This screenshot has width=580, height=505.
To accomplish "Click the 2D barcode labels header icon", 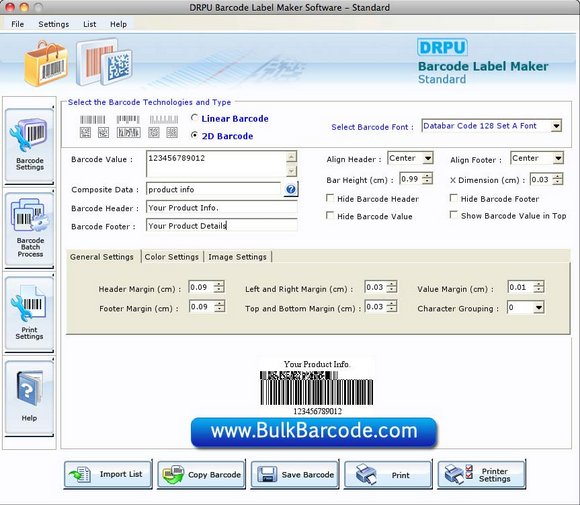I will pos(104,62).
